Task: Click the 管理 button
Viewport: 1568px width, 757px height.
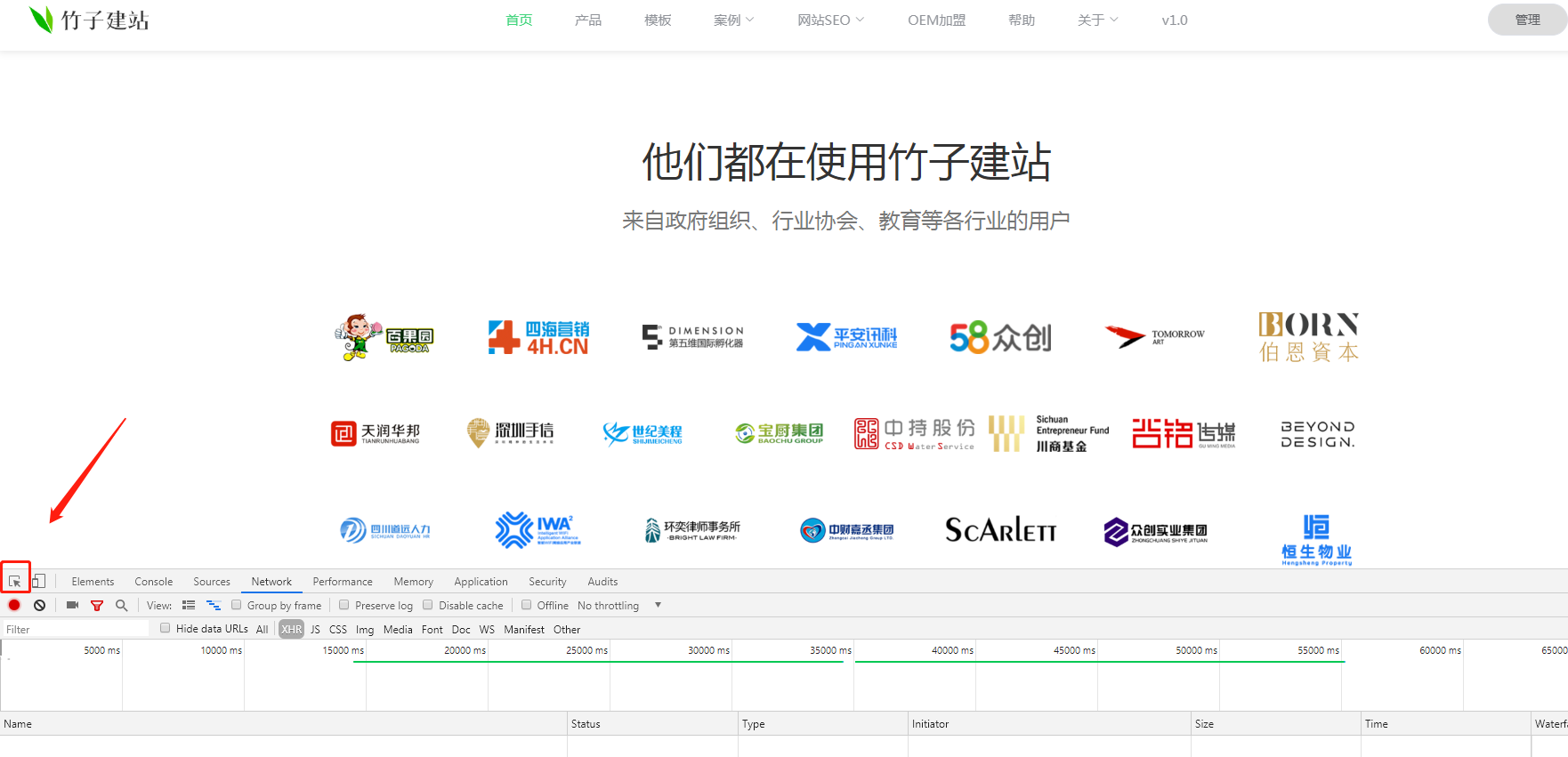Action: [1527, 20]
